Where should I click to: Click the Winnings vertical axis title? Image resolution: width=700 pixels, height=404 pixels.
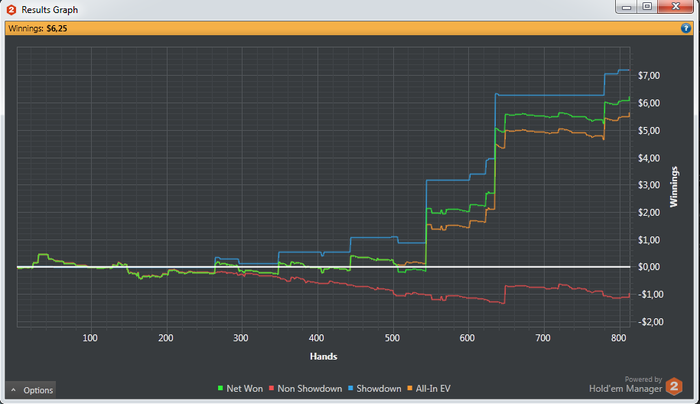click(674, 187)
